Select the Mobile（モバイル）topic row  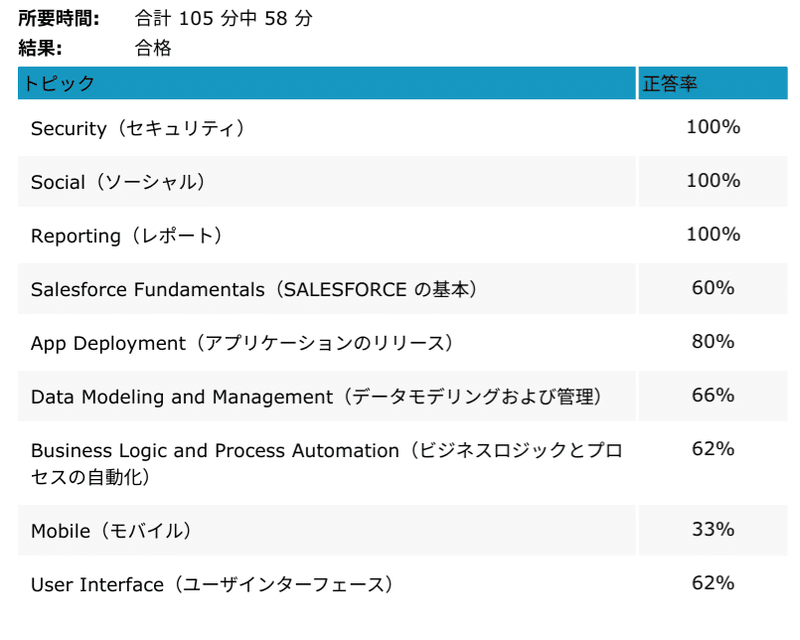point(403,530)
